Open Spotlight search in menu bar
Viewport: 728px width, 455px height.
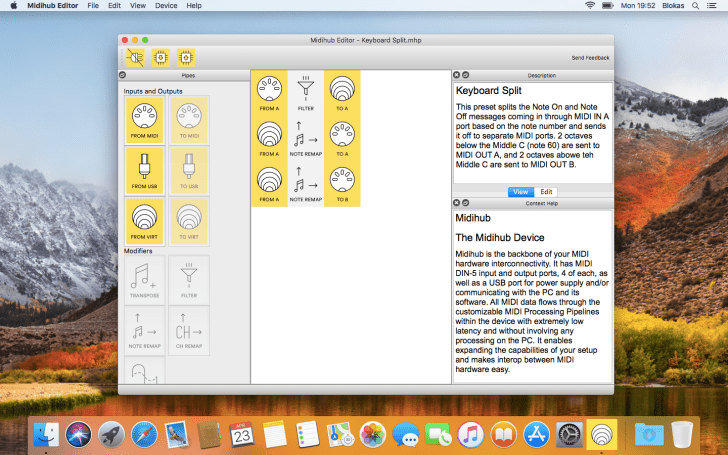(x=695, y=6)
